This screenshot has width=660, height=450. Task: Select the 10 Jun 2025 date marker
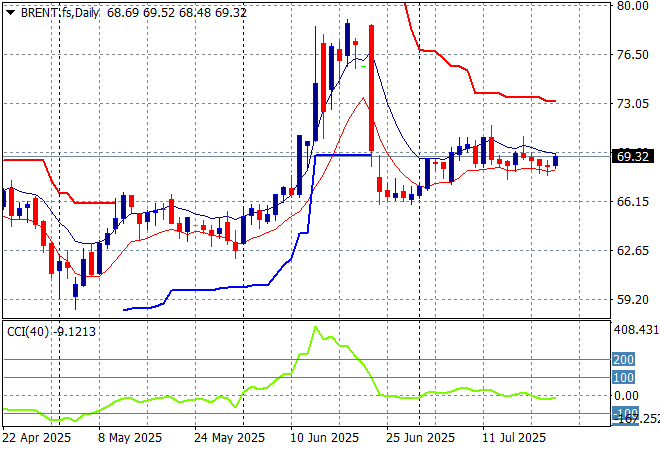click(x=325, y=438)
